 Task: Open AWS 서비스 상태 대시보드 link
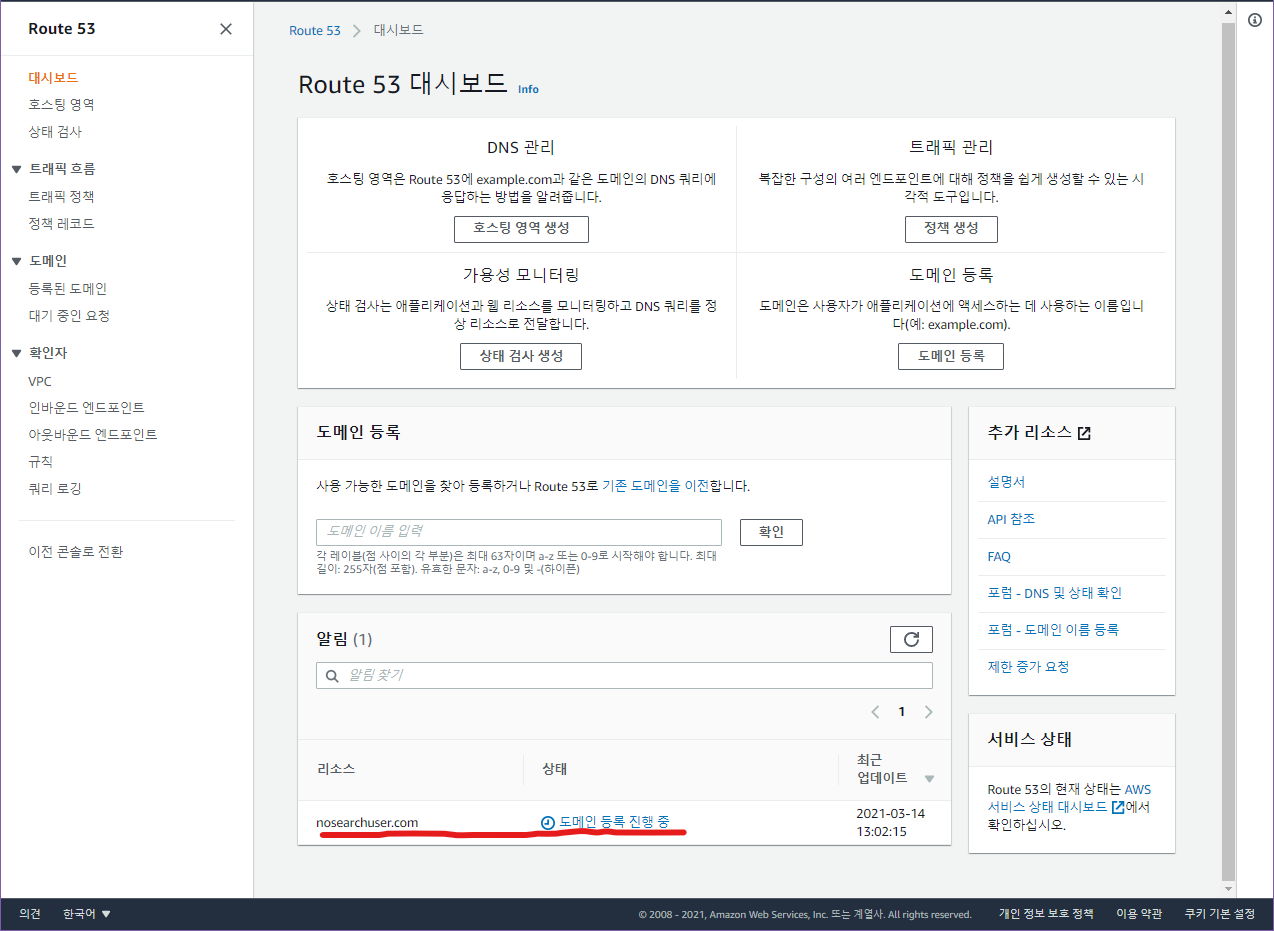coord(1070,798)
